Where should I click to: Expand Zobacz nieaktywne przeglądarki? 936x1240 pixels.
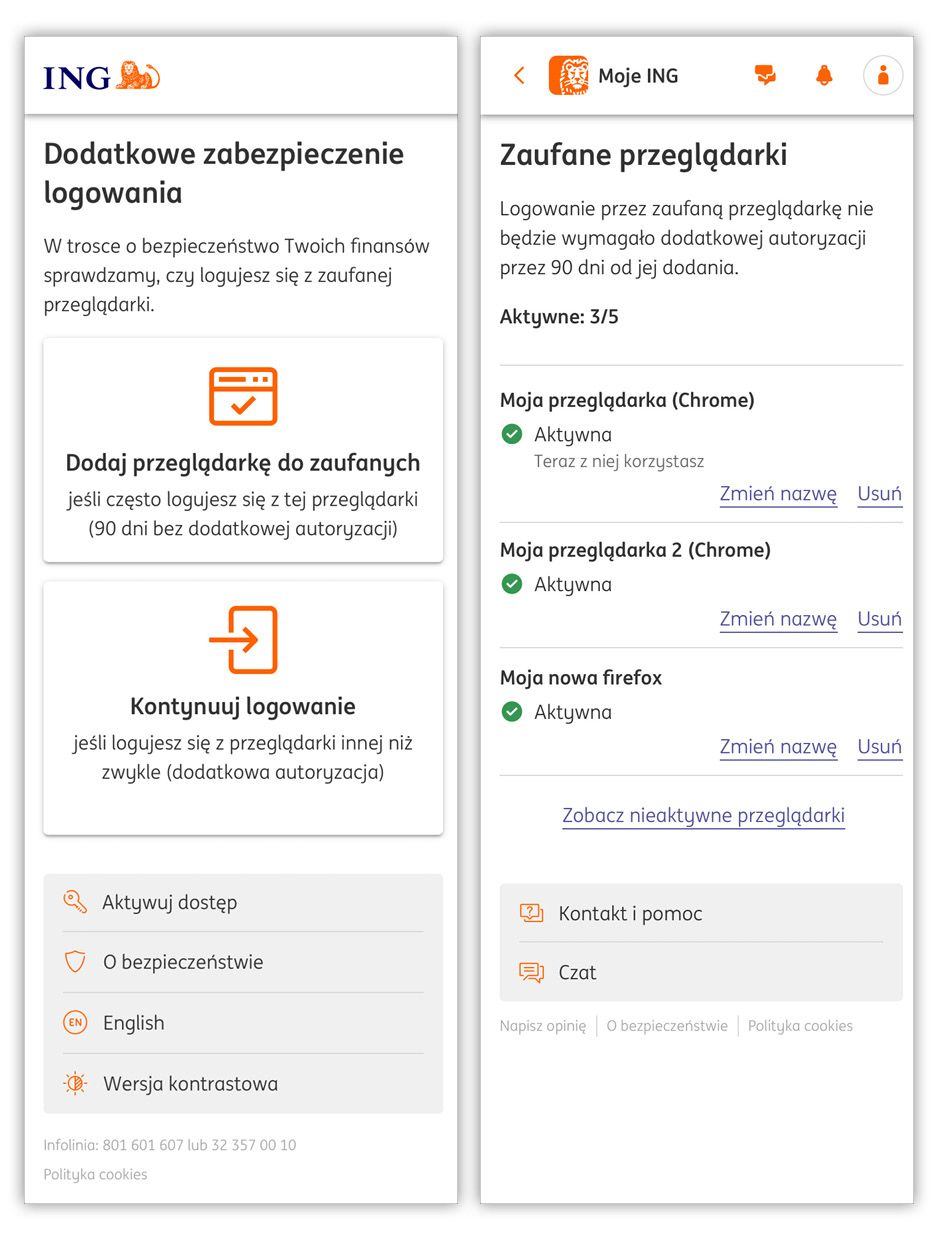(x=703, y=815)
